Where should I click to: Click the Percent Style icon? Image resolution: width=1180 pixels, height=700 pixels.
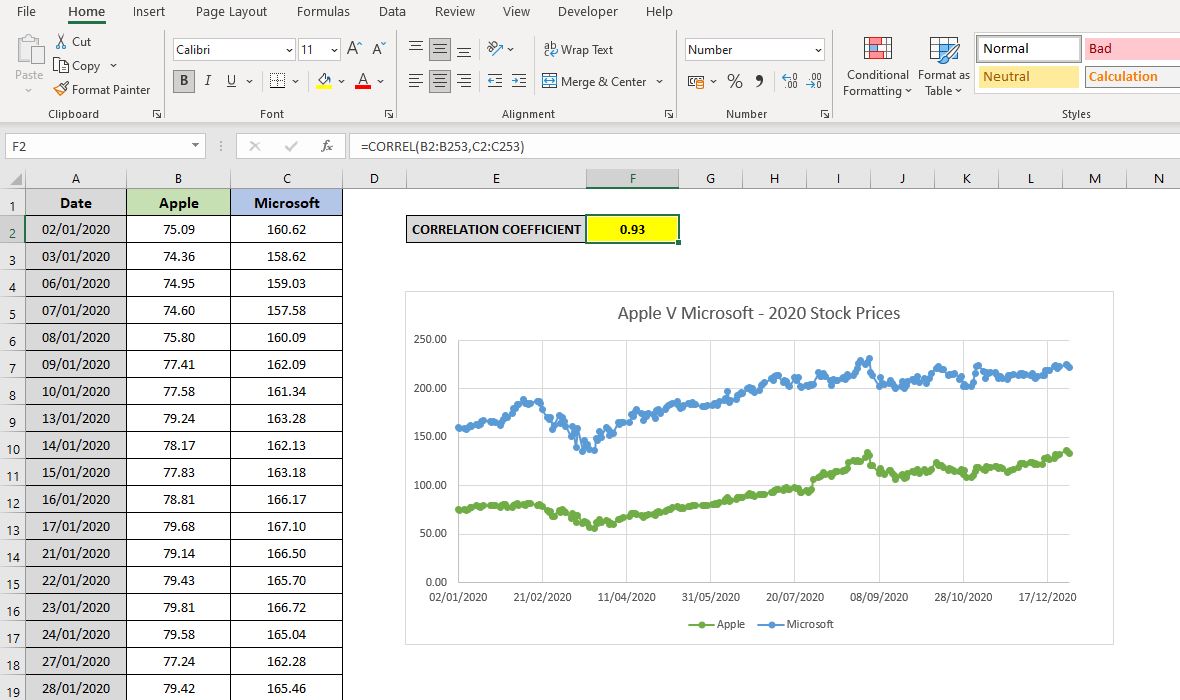734,81
